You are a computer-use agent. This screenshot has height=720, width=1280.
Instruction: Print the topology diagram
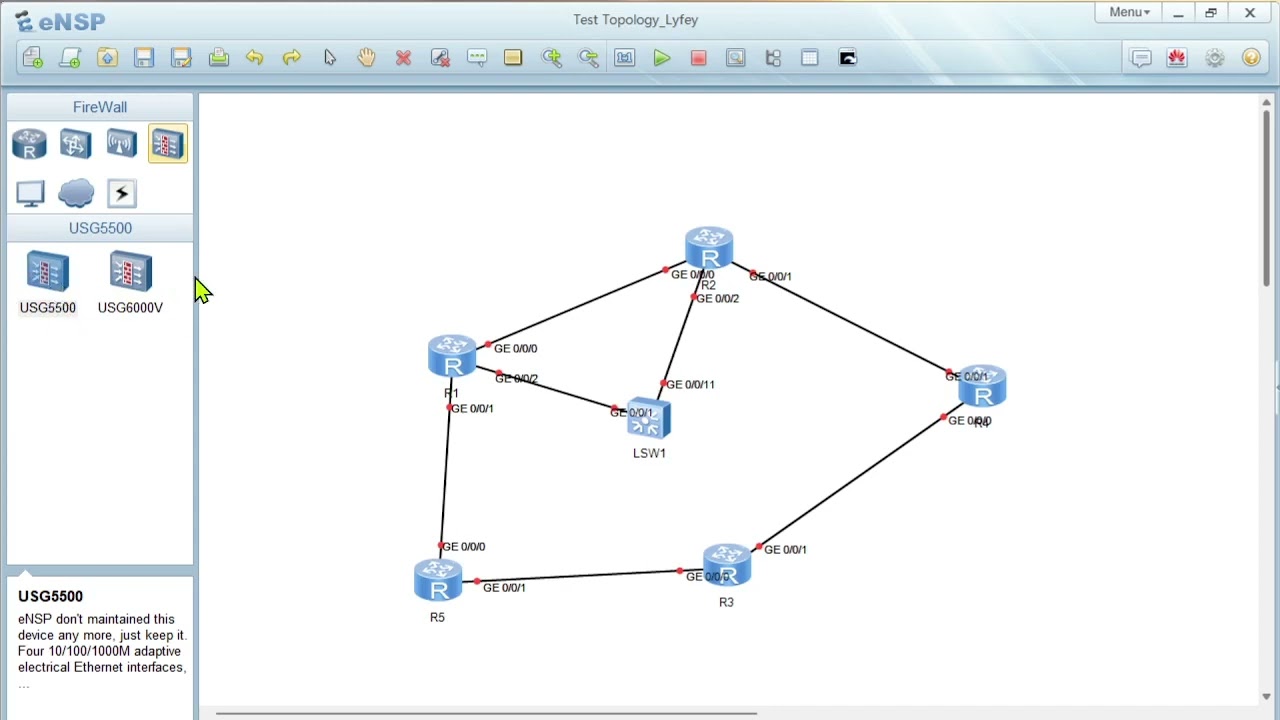(x=218, y=58)
